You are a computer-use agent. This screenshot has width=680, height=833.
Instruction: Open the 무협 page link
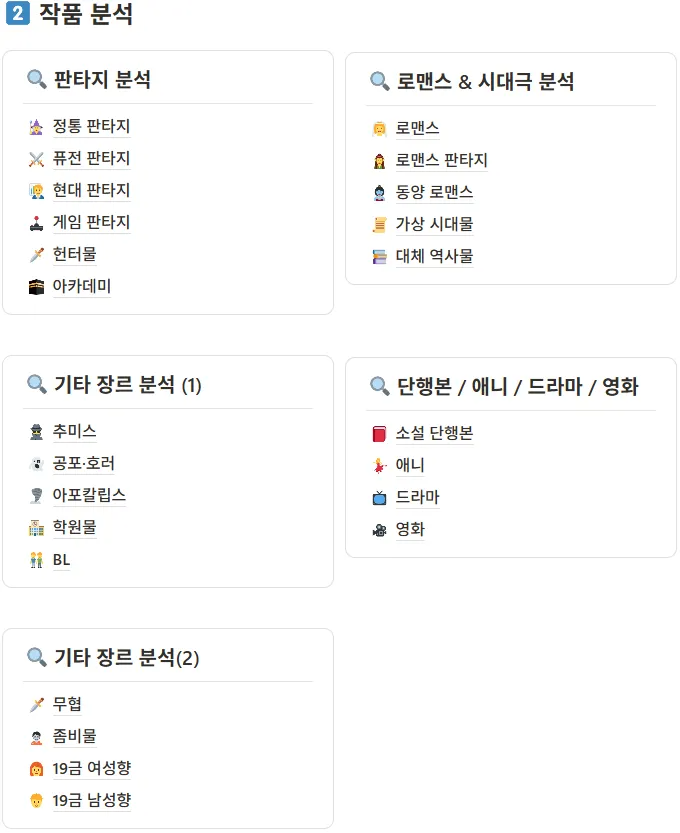(x=67, y=705)
